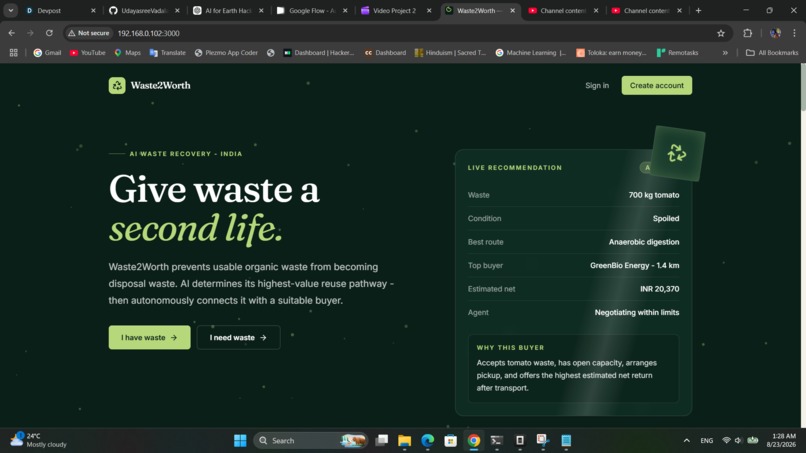Click the Not secure site info chip
The height and width of the screenshot is (453, 806).
[x=88, y=33]
